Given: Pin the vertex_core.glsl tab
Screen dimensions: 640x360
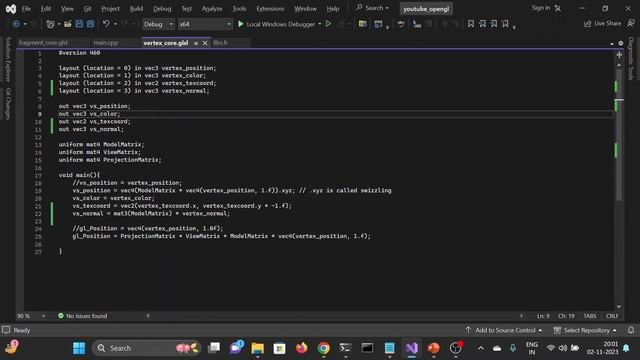Looking at the screenshot, I should click(x=196, y=43).
